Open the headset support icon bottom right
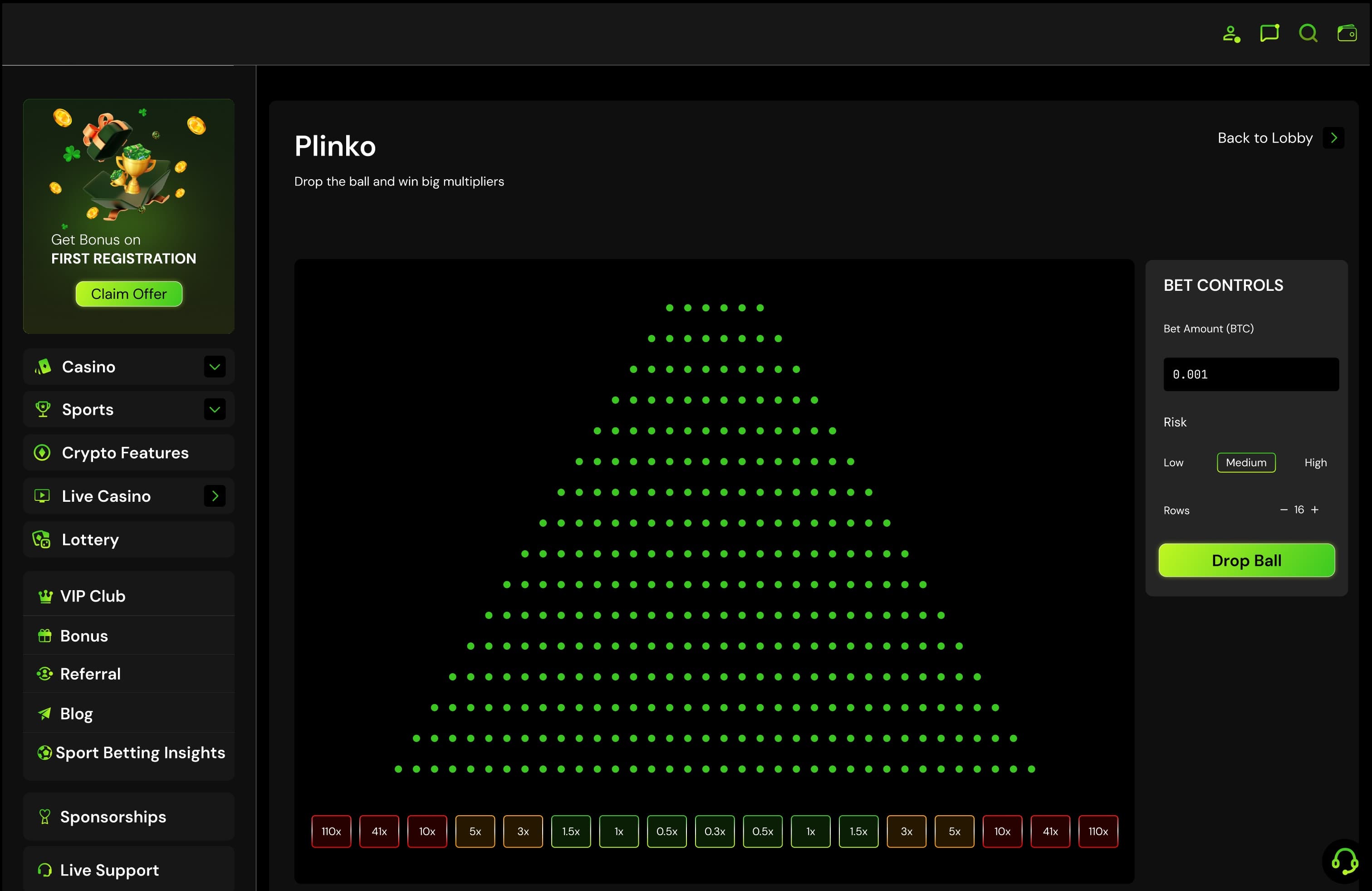Image resolution: width=1372 pixels, height=891 pixels. point(1345,861)
